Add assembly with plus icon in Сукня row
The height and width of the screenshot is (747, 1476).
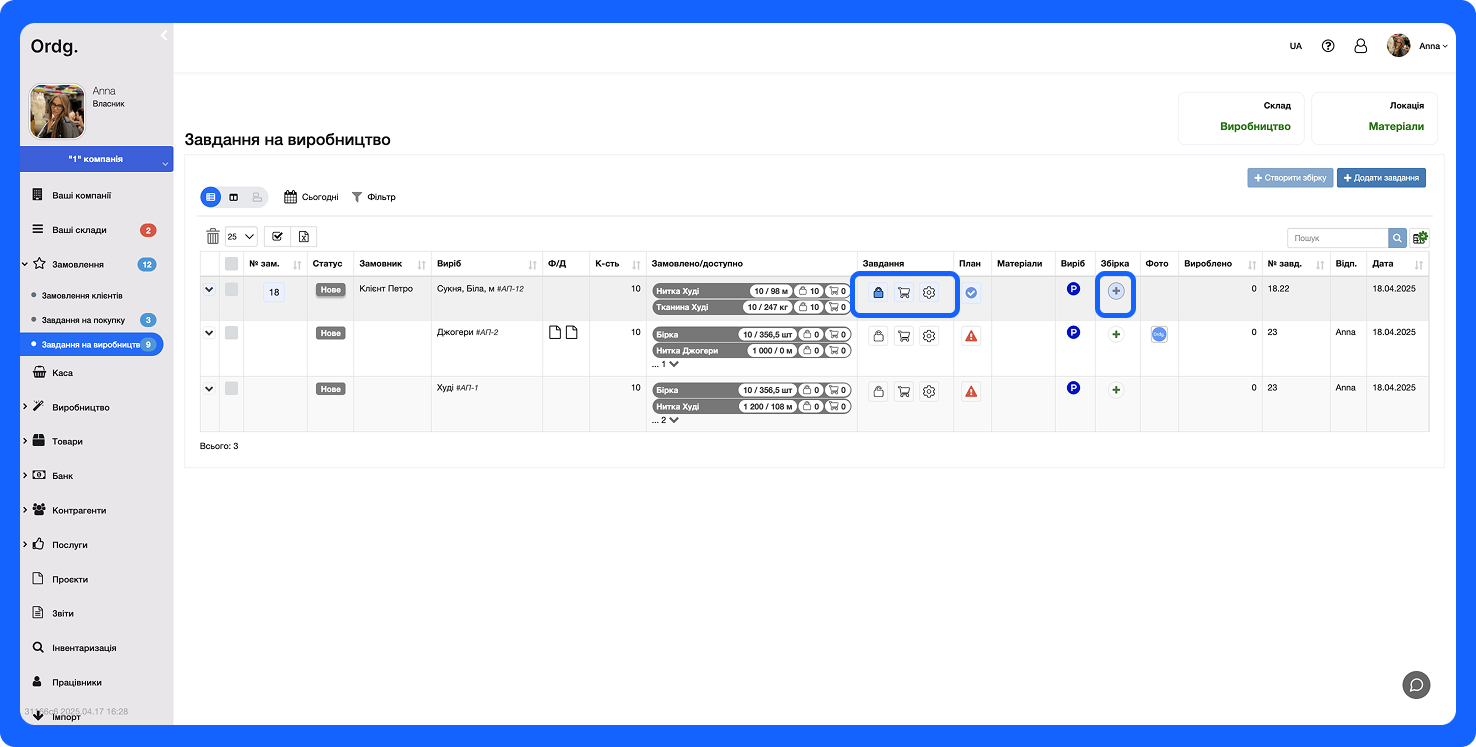1116,291
